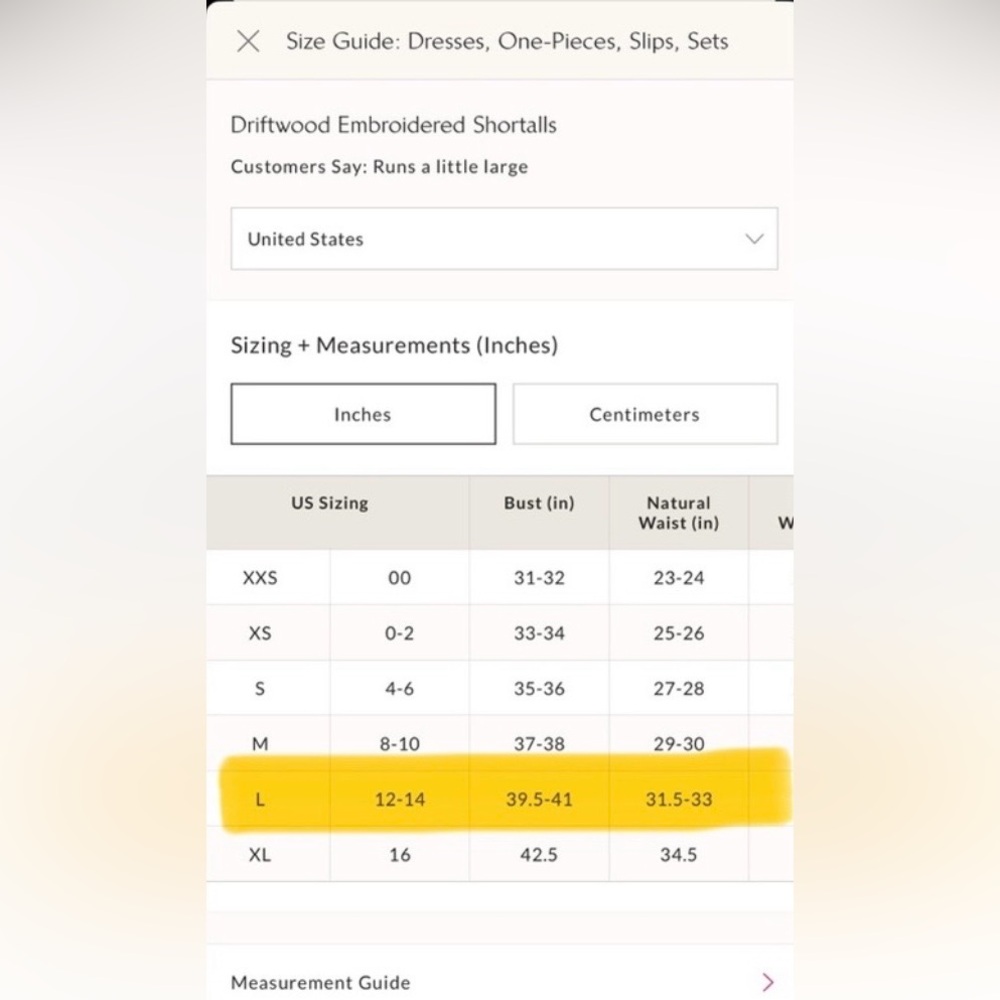Click the Driftwood Embroidered Shortalls title
The width and height of the screenshot is (1000, 1000).
click(x=393, y=125)
